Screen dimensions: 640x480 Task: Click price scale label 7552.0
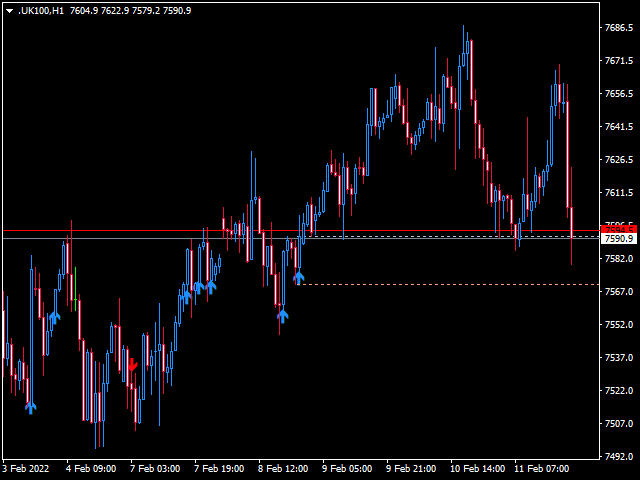[619, 325]
